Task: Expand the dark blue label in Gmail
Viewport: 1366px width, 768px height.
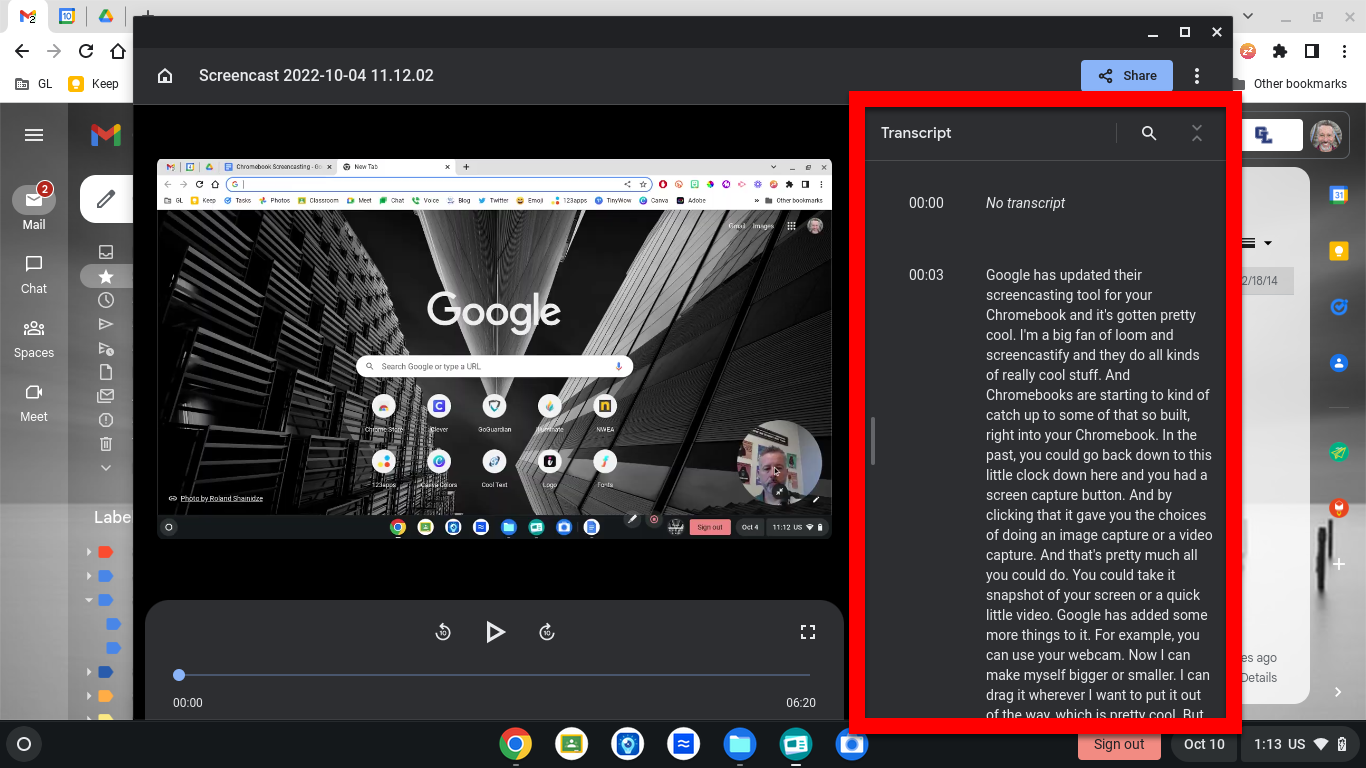Action: tap(89, 672)
